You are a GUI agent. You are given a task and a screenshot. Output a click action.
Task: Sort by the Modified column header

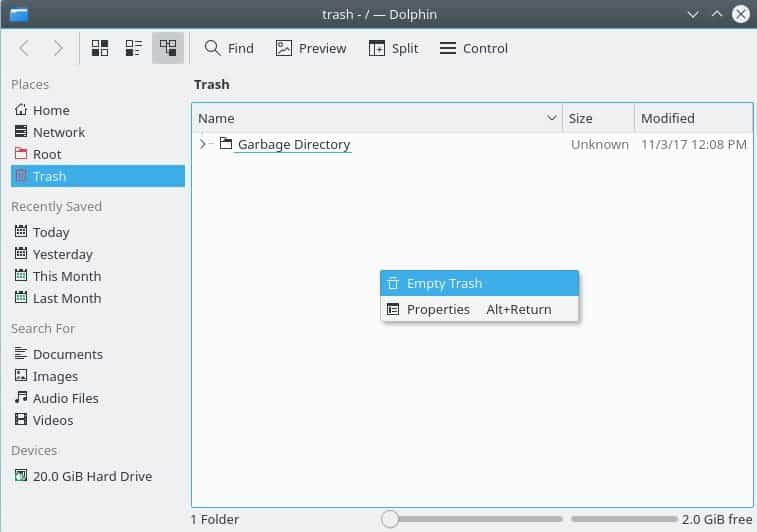click(x=694, y=118)
